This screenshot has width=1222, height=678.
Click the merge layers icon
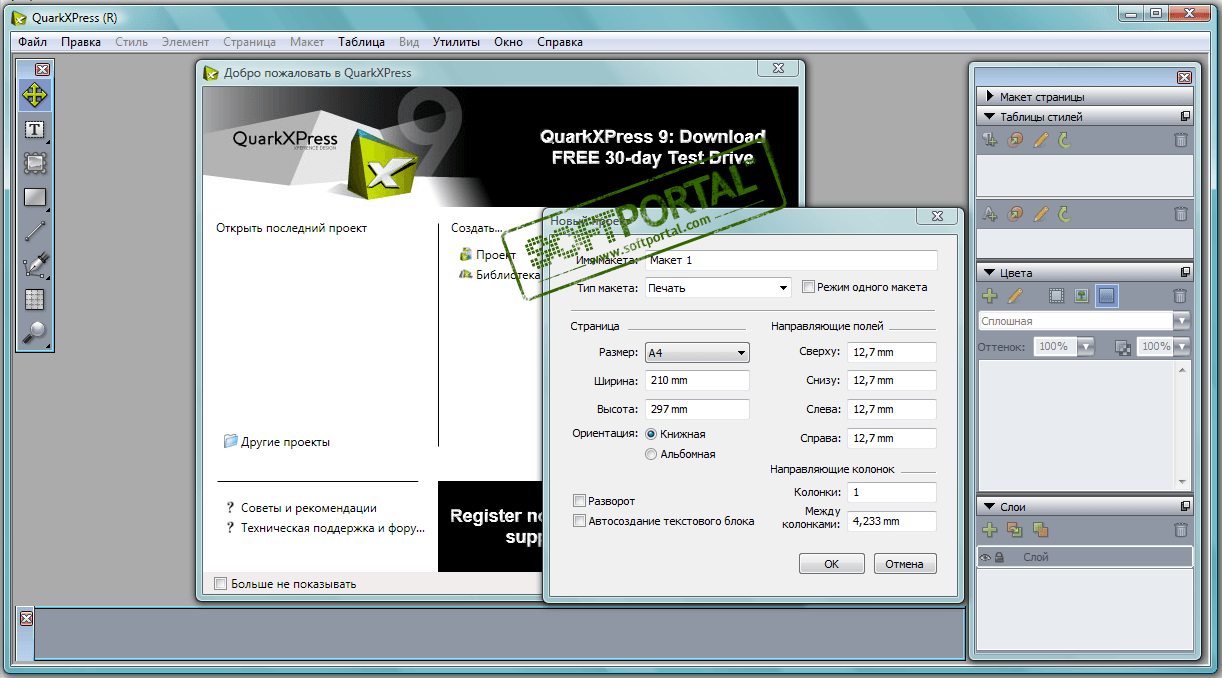click(x=1040, y=530)
